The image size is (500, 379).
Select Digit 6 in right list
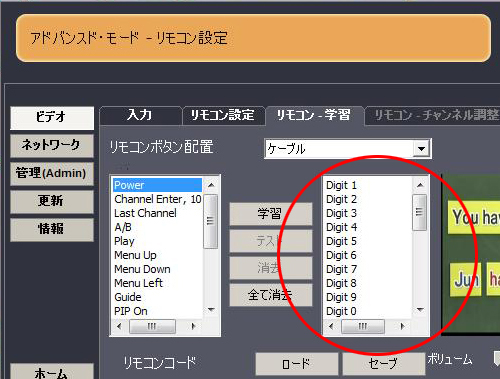tap(368, 255)
